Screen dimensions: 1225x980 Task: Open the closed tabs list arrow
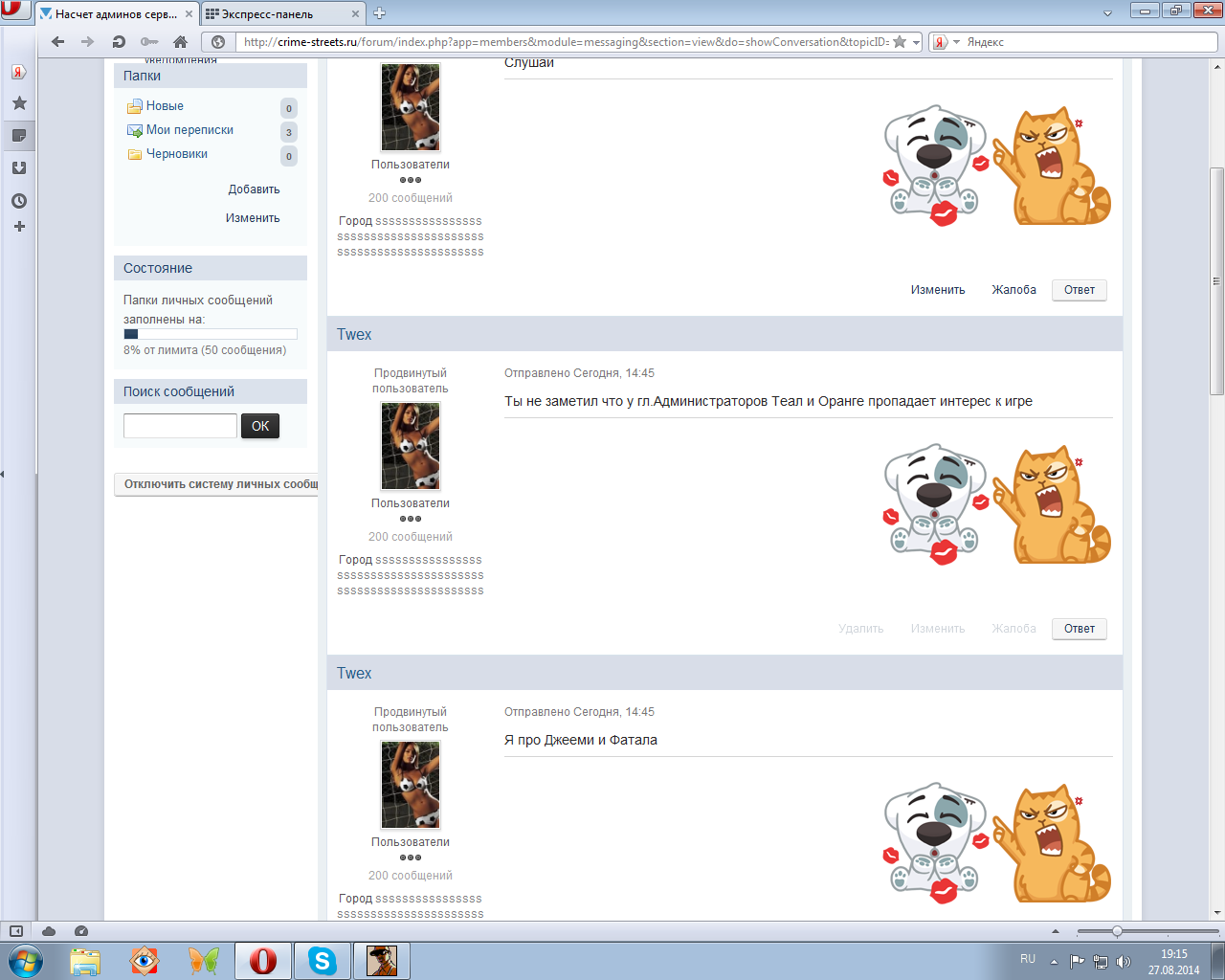(1107, 13)
